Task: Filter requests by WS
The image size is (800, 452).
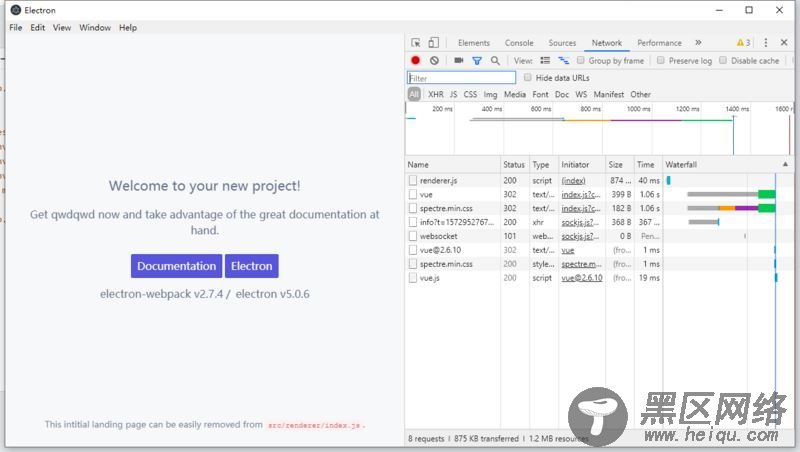Action: tap(581, 94)
